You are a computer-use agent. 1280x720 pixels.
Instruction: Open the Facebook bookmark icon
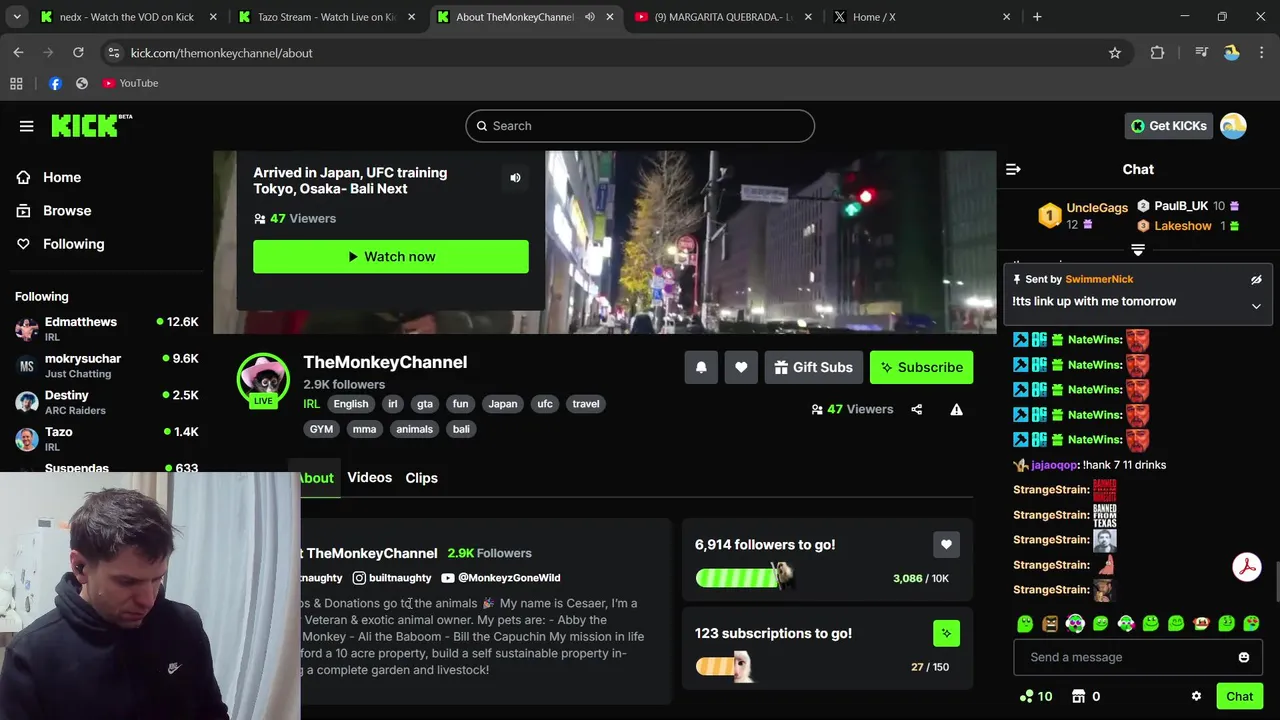(x=55, y=83)
